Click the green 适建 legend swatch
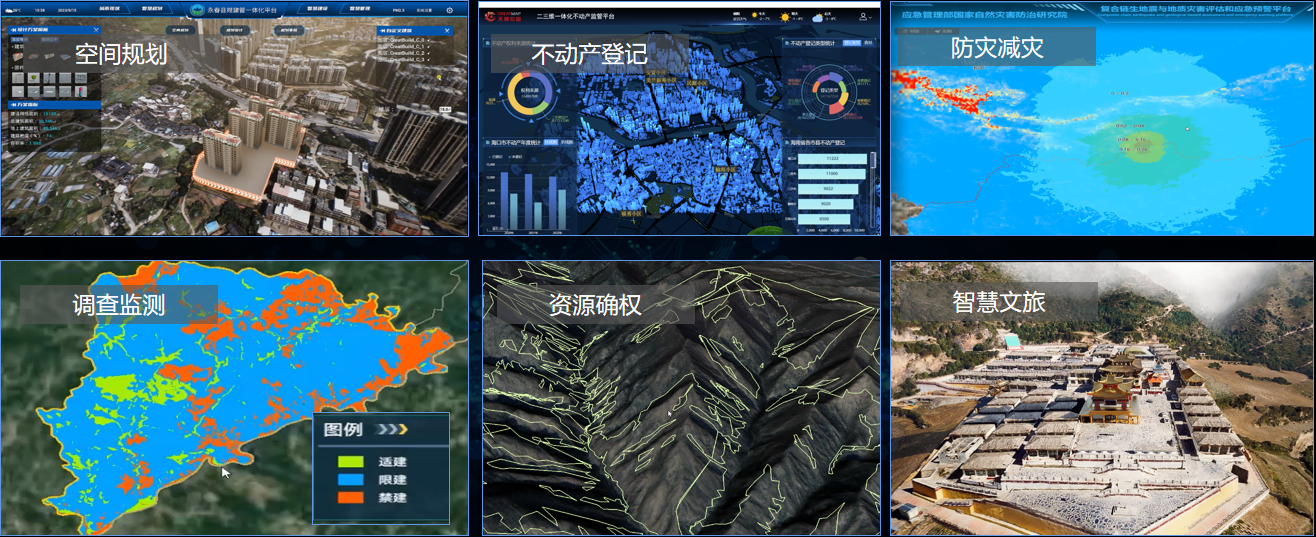 [x=350, y=463]
